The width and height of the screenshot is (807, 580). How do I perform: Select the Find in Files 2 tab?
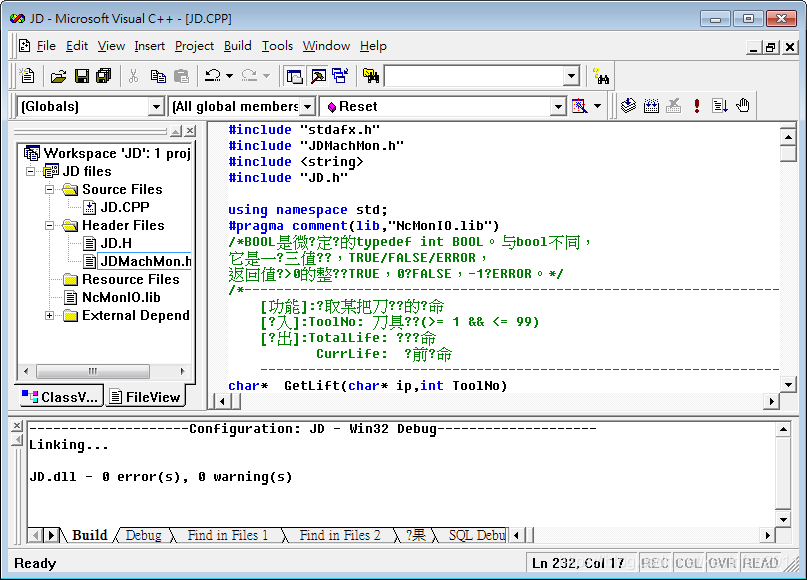point(340,535)
